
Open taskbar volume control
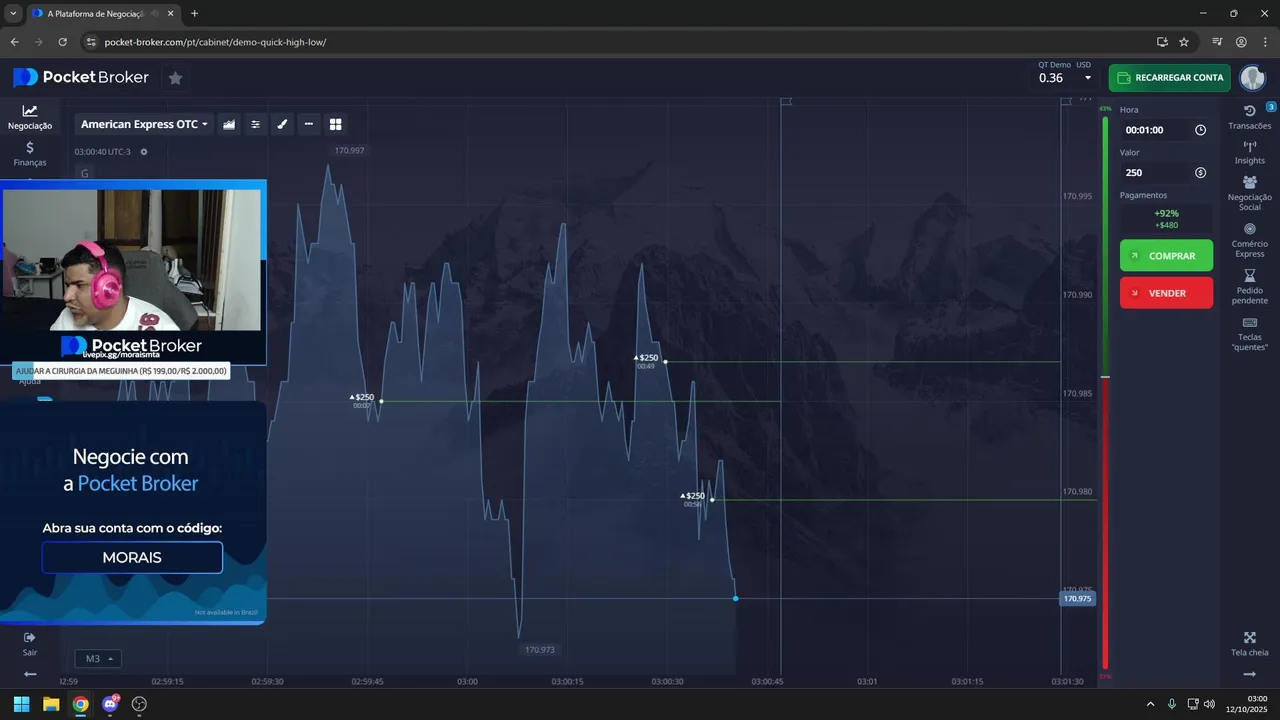tap(1209, 704)
